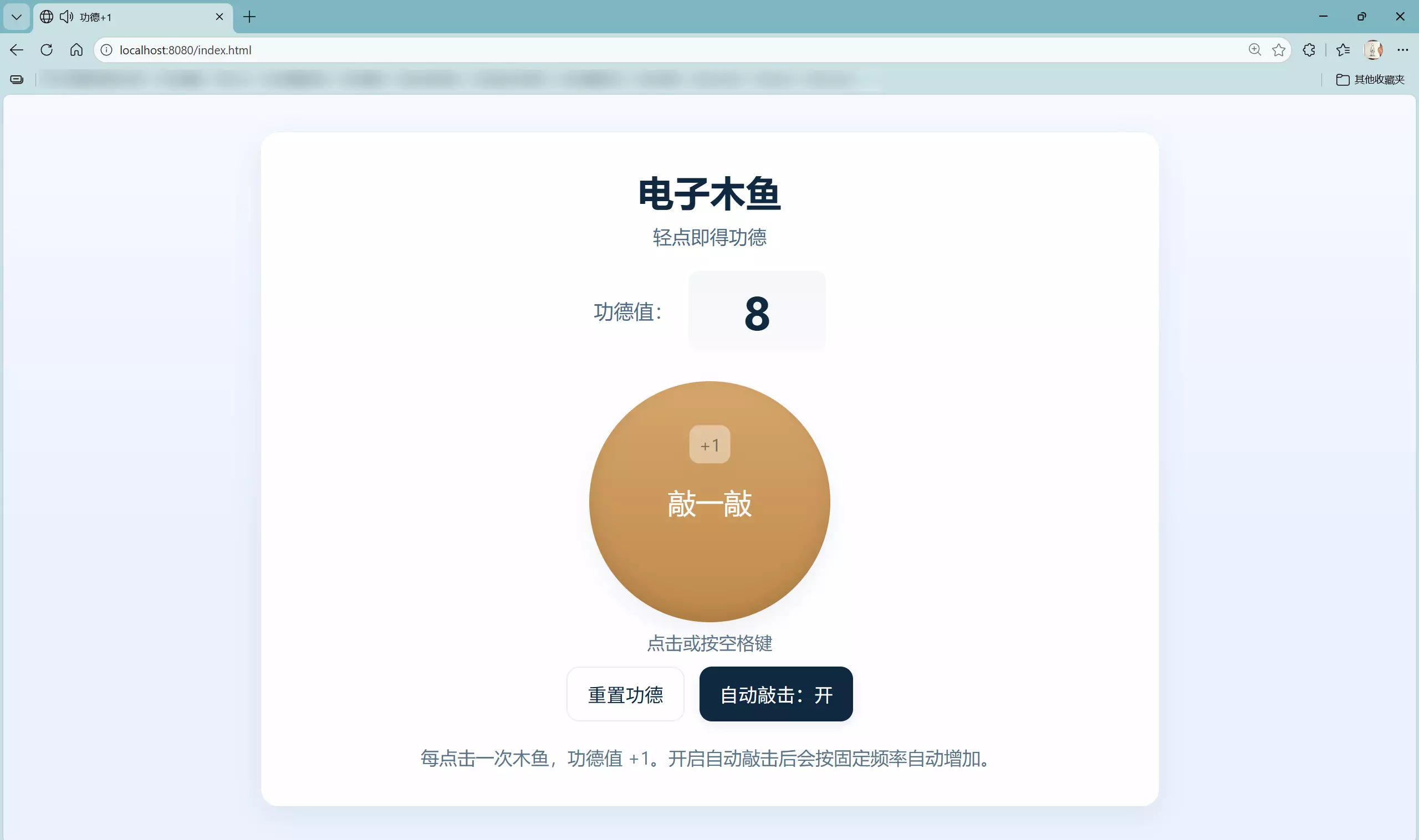Screen dimensions: 1419x840
Task: Click the browser back arrow
Action: tap(17, 50)
